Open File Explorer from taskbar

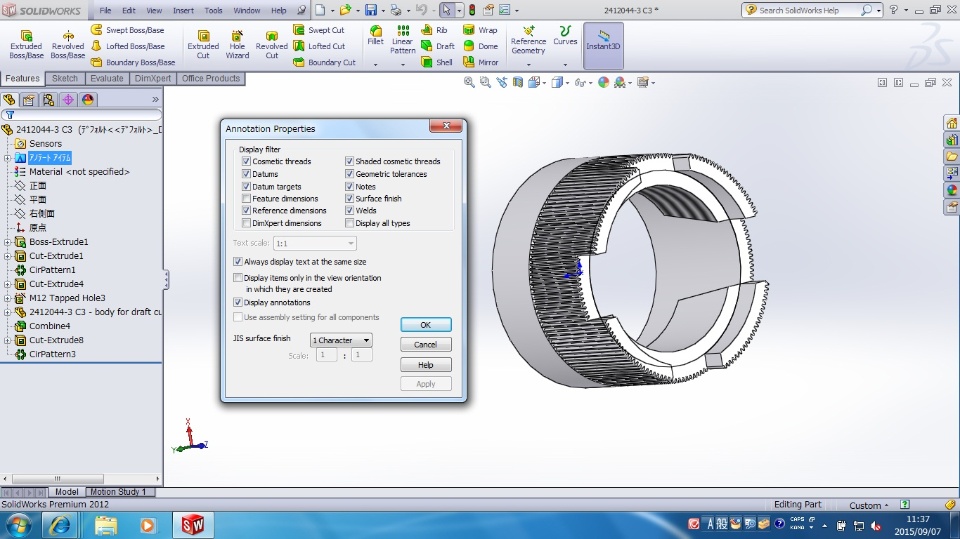[105, 525]
